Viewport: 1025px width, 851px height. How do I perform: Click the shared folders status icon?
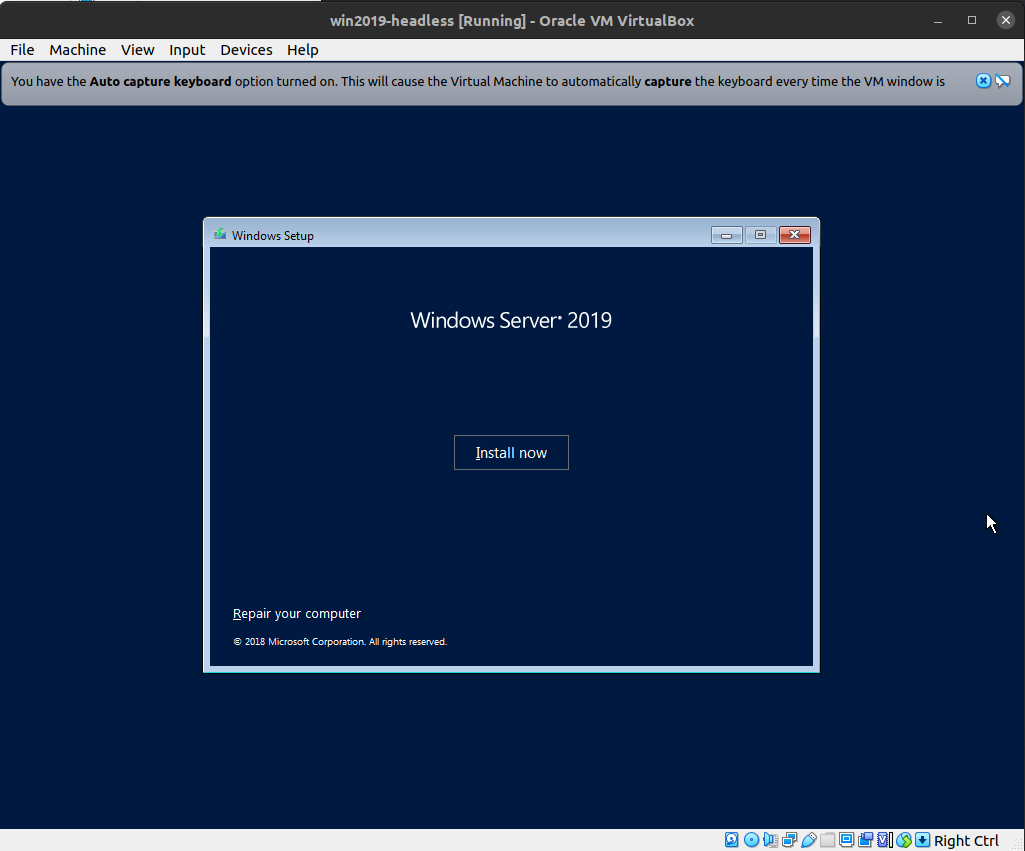coord(828,840)
